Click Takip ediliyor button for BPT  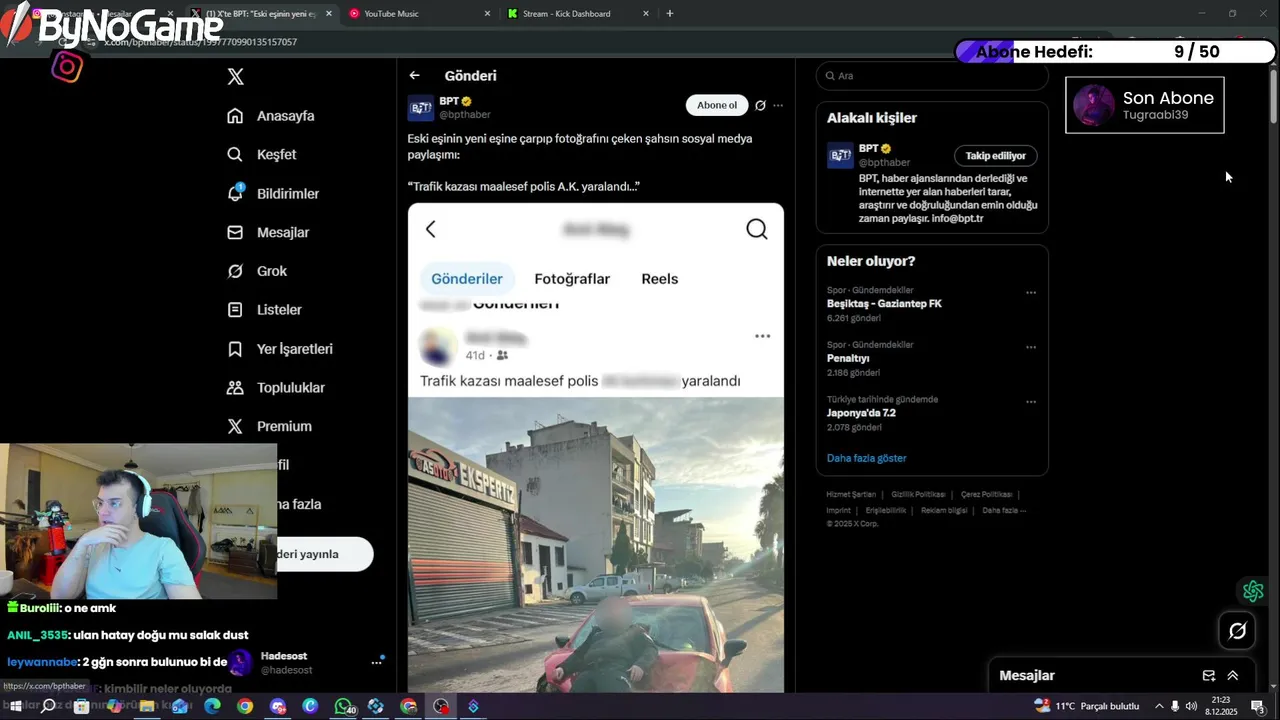pyautogui.click(x=996, y=156)
